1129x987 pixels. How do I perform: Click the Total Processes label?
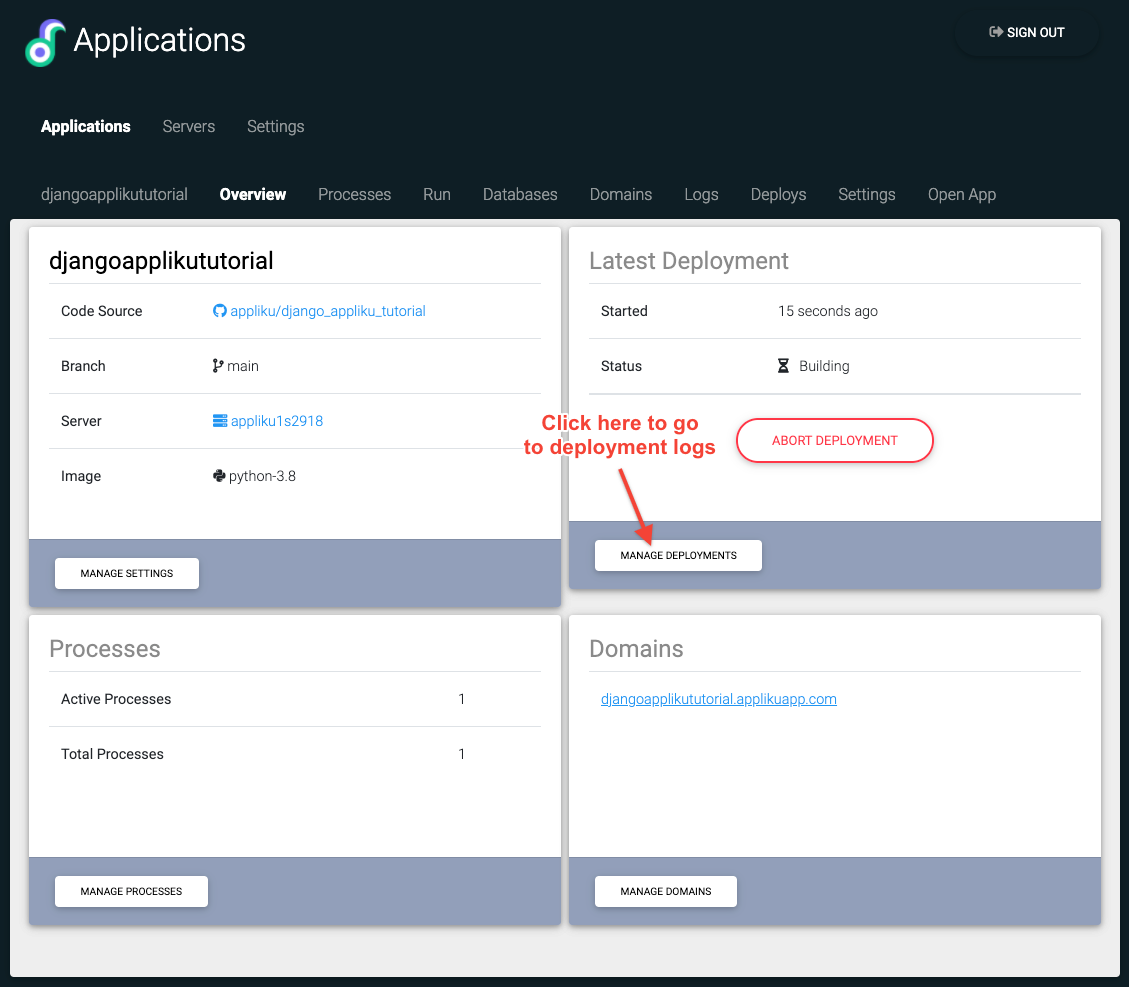point(112,754)
